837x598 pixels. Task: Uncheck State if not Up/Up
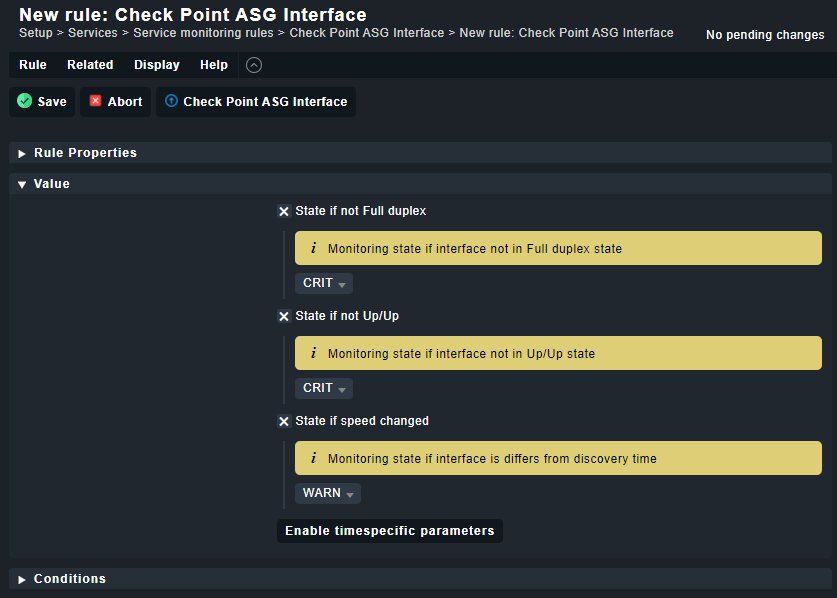click(x=284, y=317)
